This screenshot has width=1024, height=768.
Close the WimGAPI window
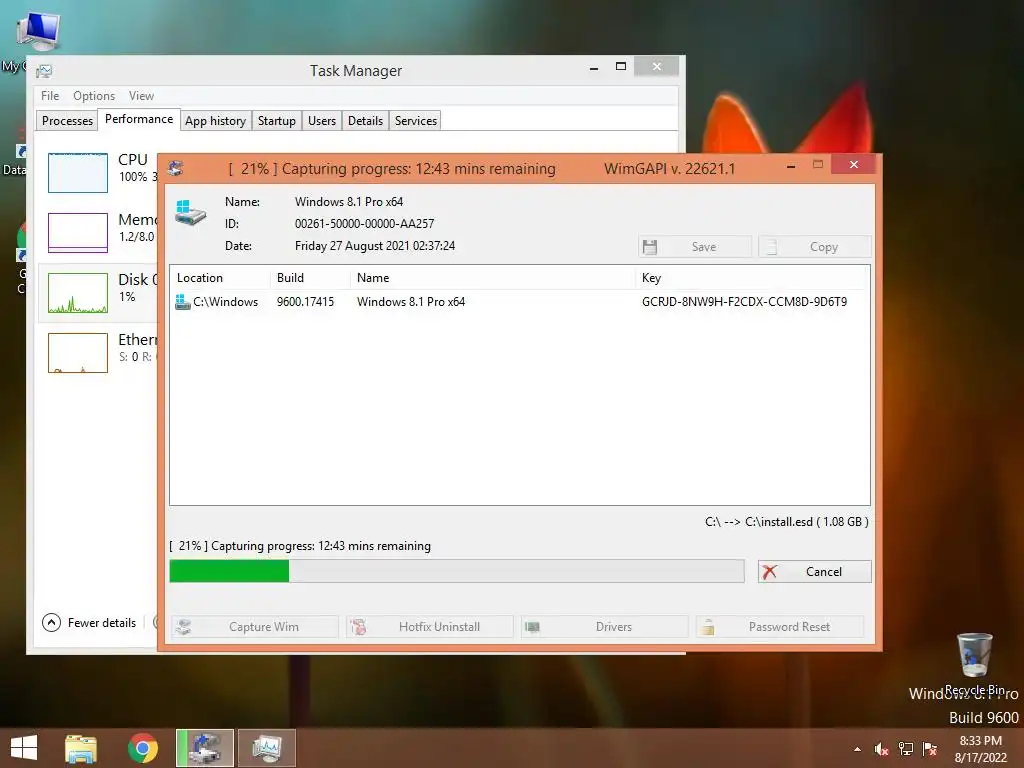tap(854, 164)
